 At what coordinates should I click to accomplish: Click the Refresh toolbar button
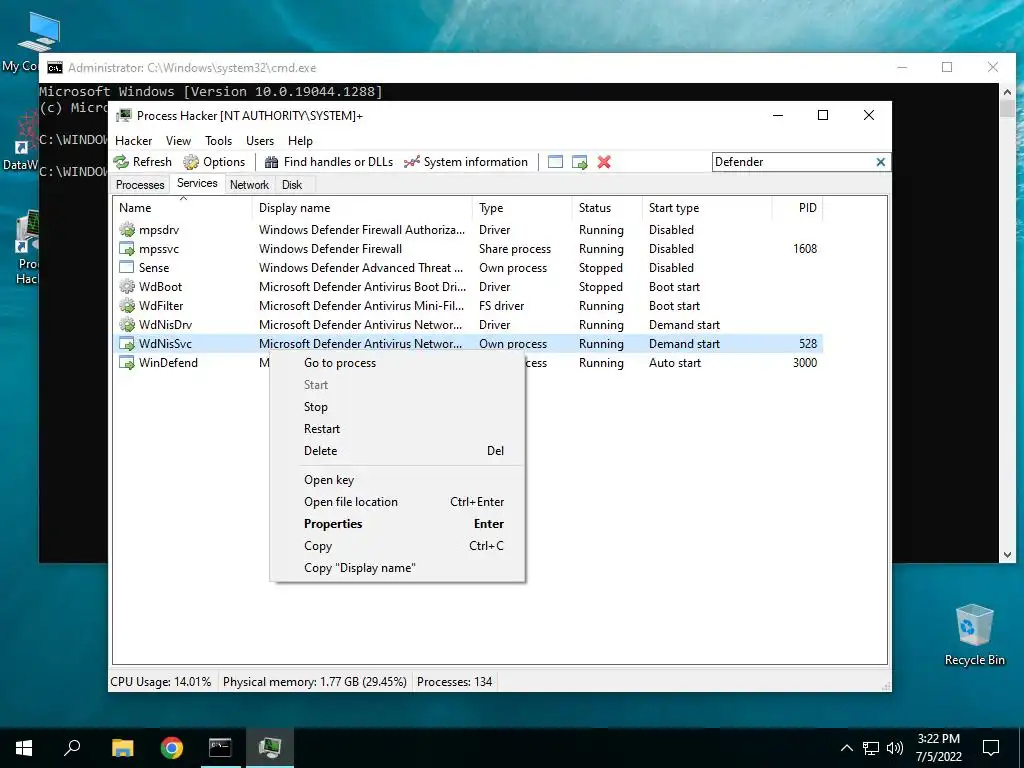pos(142,162)
